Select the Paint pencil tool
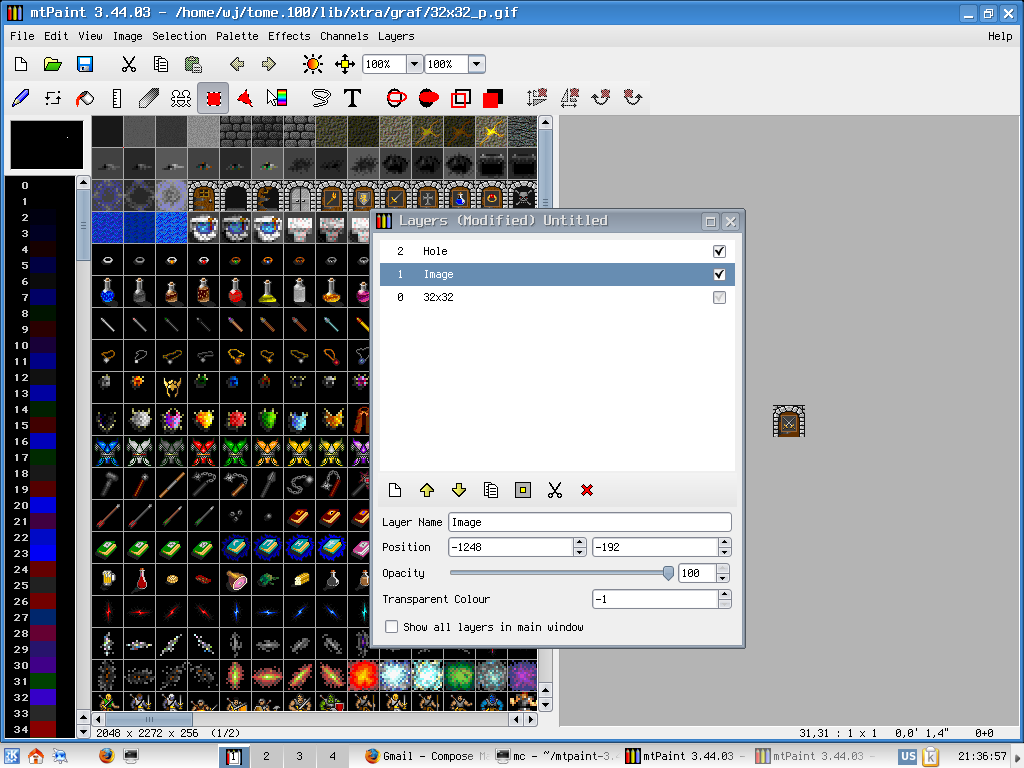Screen dimensions: 1024x768 [21, 98]
